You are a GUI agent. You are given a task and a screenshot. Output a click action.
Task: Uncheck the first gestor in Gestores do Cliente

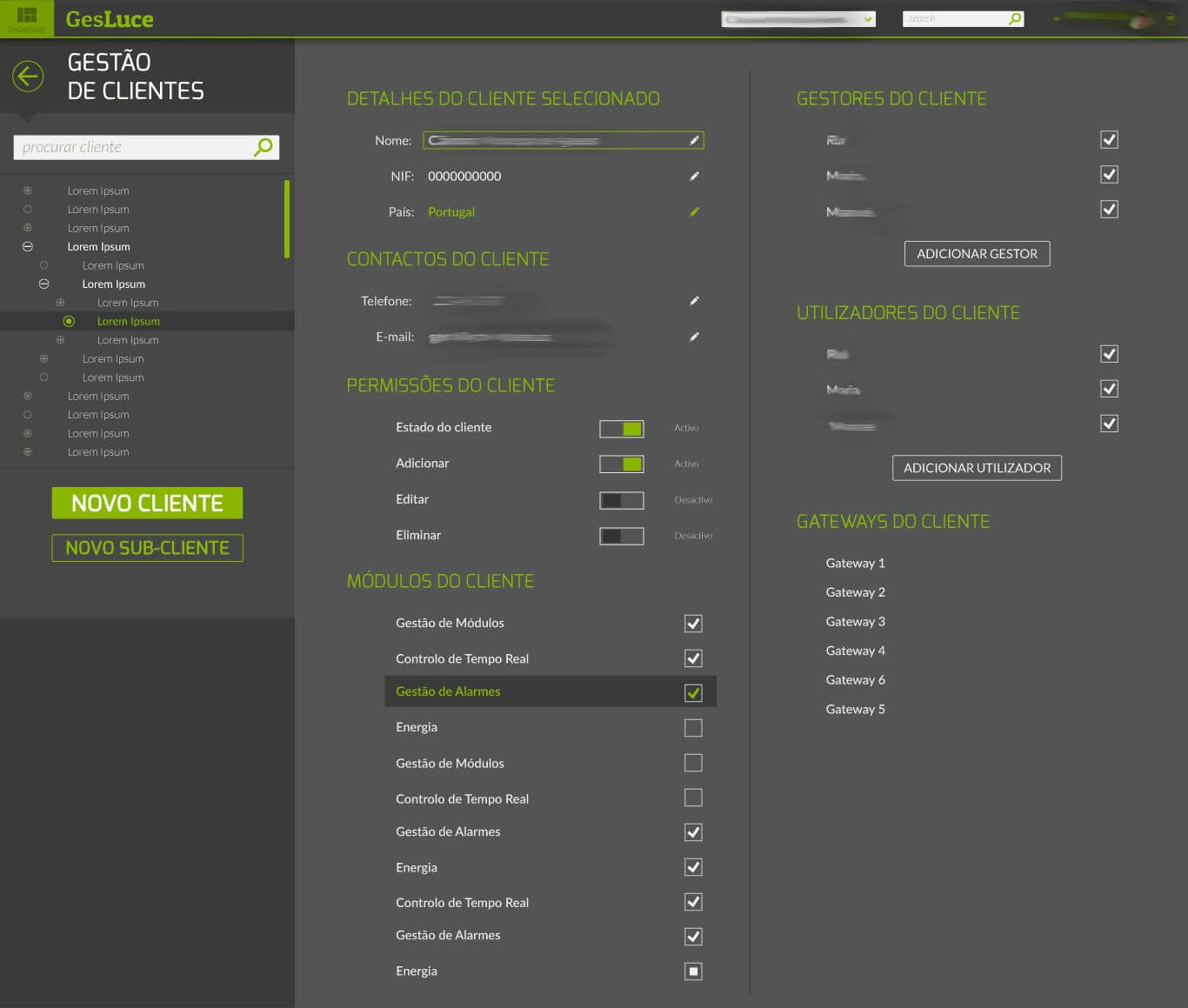tap(1109, 139)
